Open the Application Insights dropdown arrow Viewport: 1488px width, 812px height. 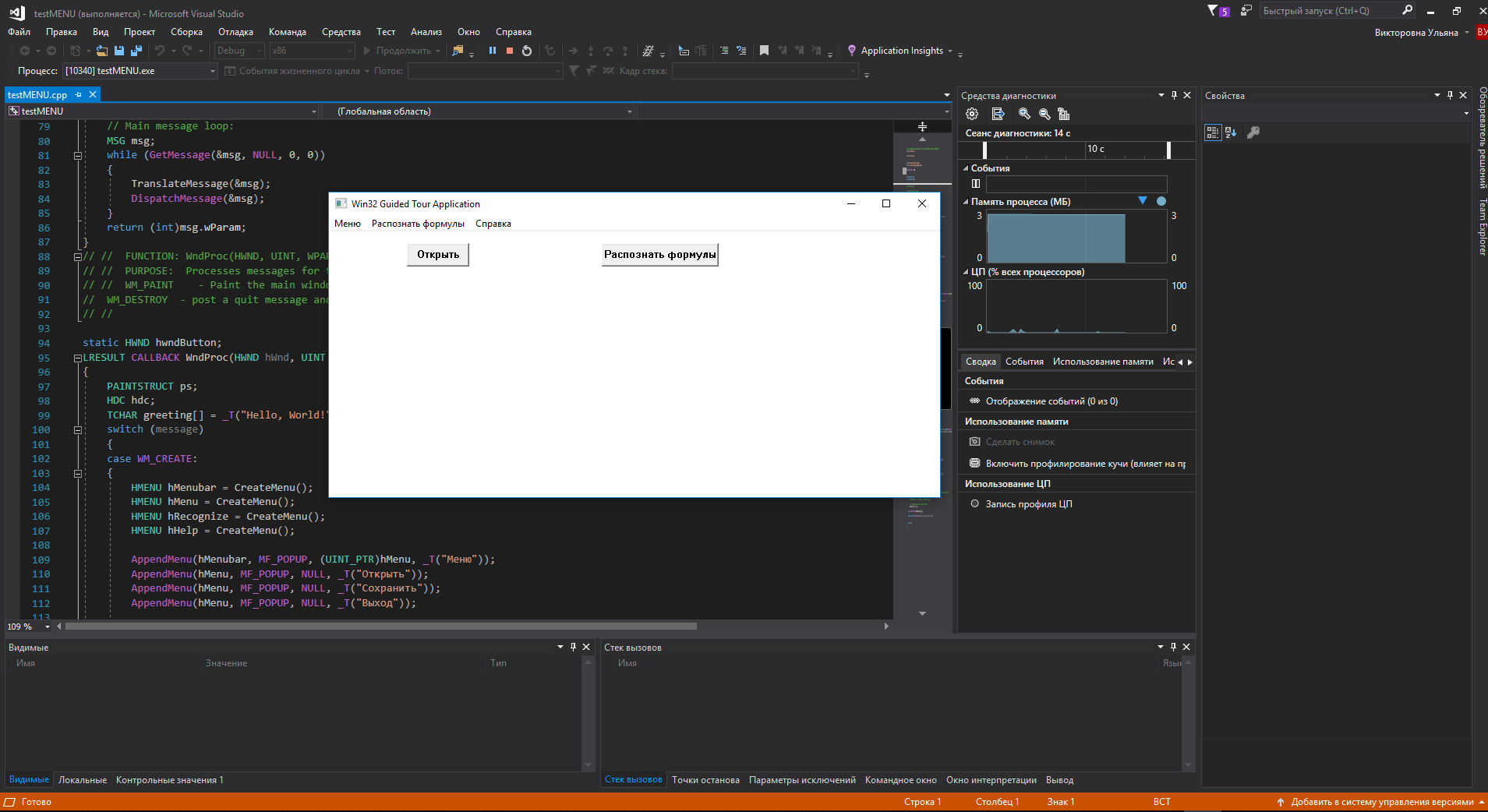point(950,51)
